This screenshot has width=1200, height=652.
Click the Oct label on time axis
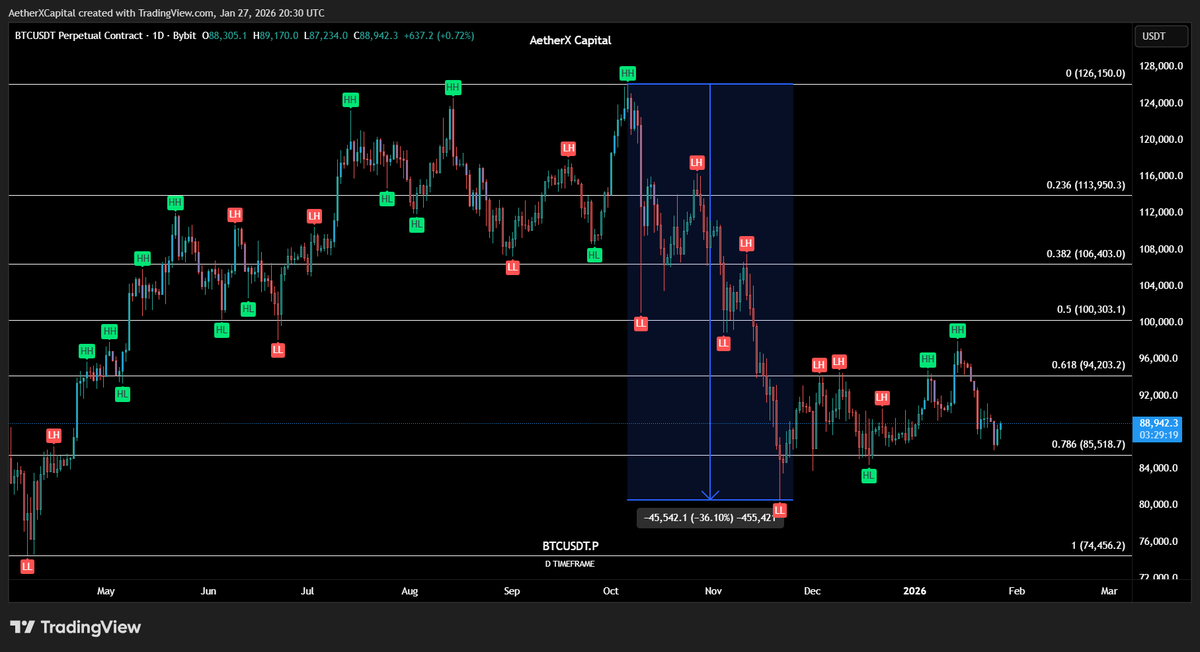tap(610, 592)
